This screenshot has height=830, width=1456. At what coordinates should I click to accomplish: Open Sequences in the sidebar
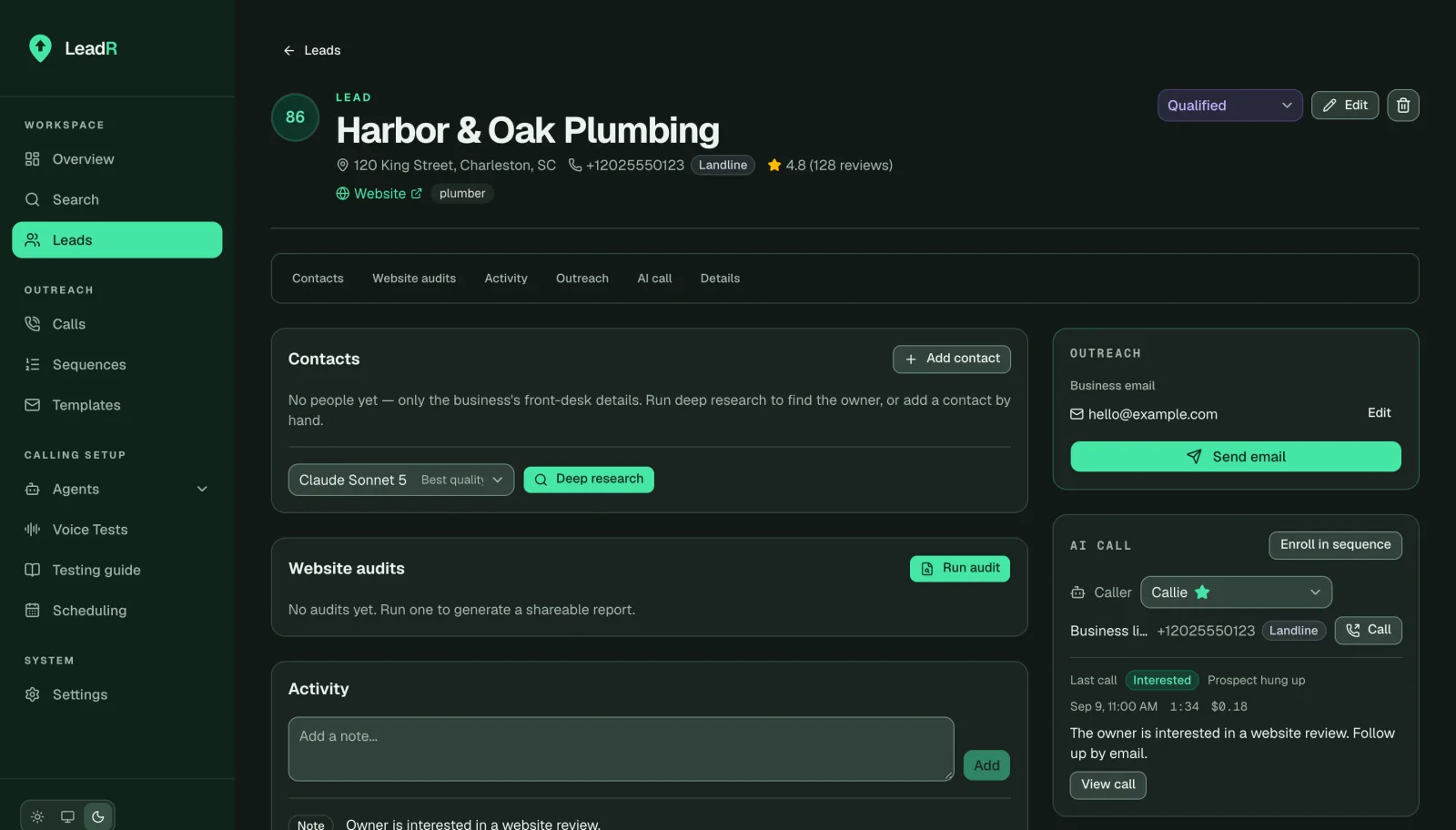pos(116,365)
